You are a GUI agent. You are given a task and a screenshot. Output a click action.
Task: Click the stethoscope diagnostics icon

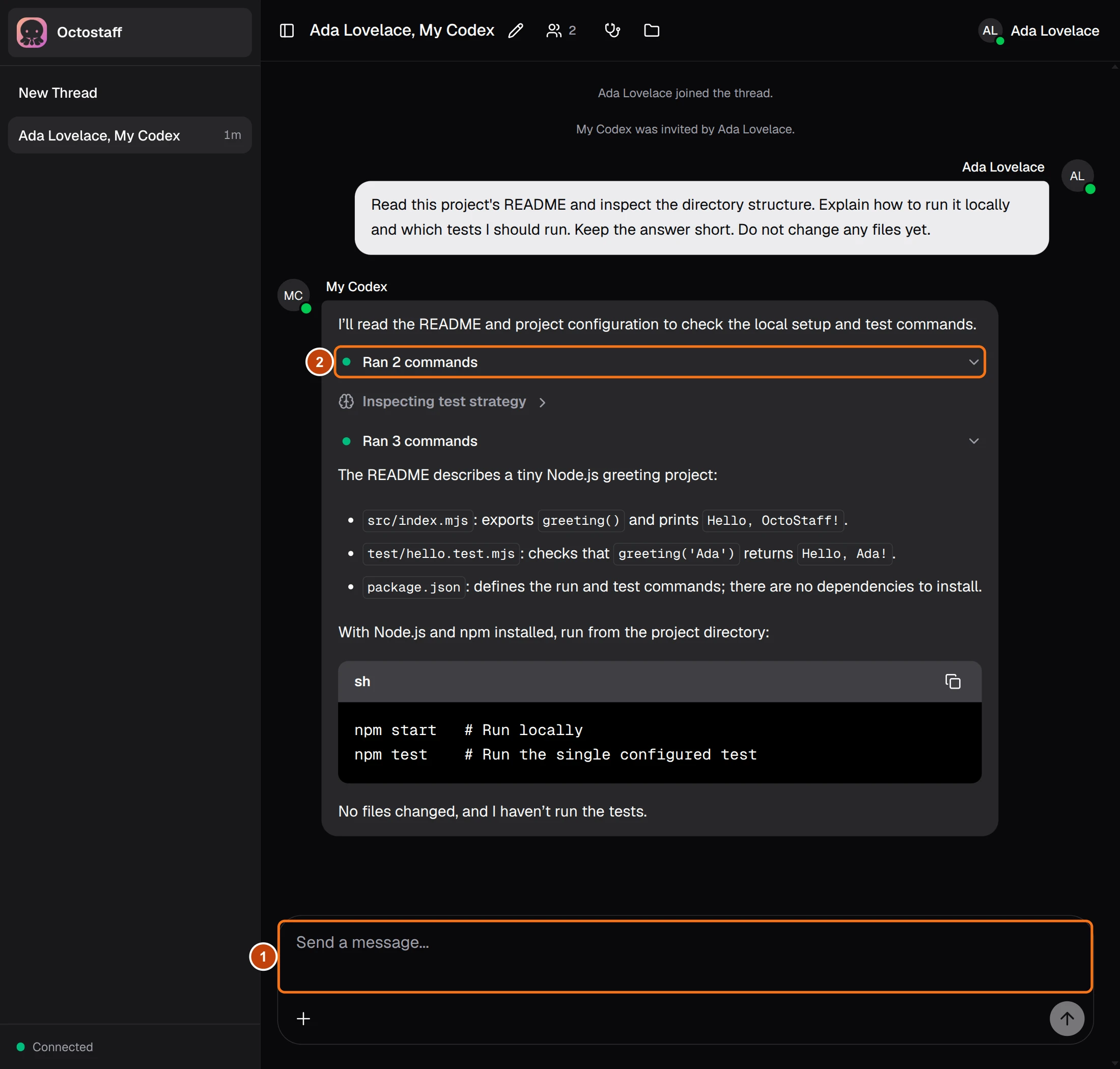pyautogui.click(x=612, y=31)
